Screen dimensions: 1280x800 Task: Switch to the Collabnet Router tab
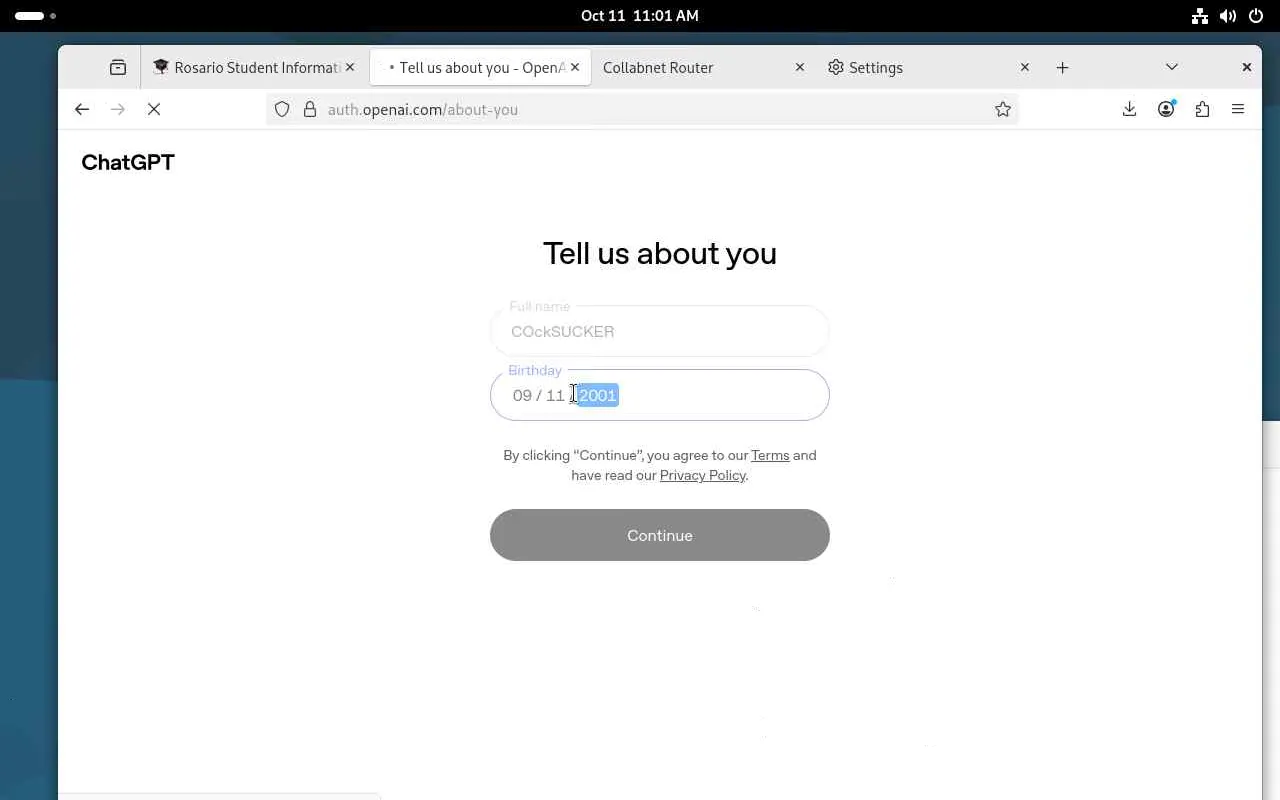tap(704, 67)
